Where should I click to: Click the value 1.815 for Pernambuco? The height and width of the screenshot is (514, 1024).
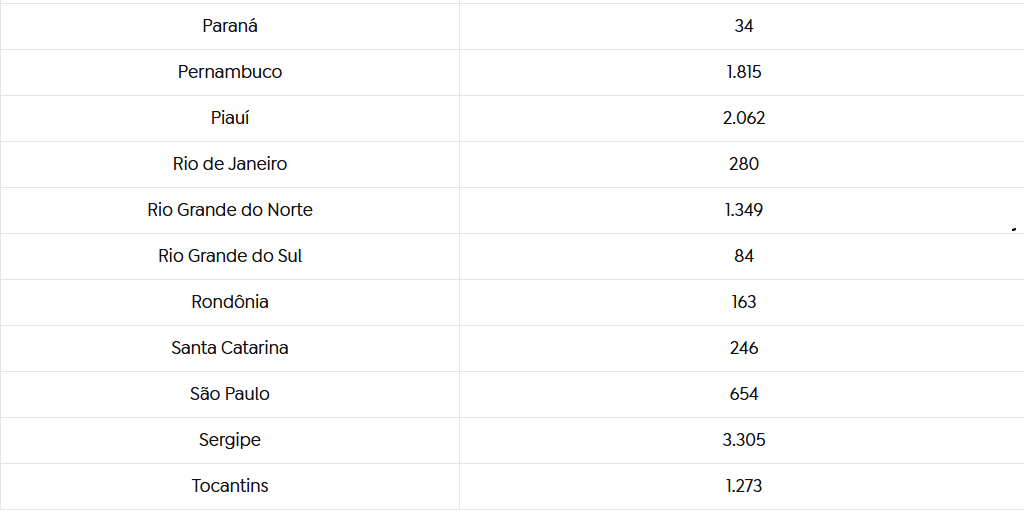(x=744, y=72)
